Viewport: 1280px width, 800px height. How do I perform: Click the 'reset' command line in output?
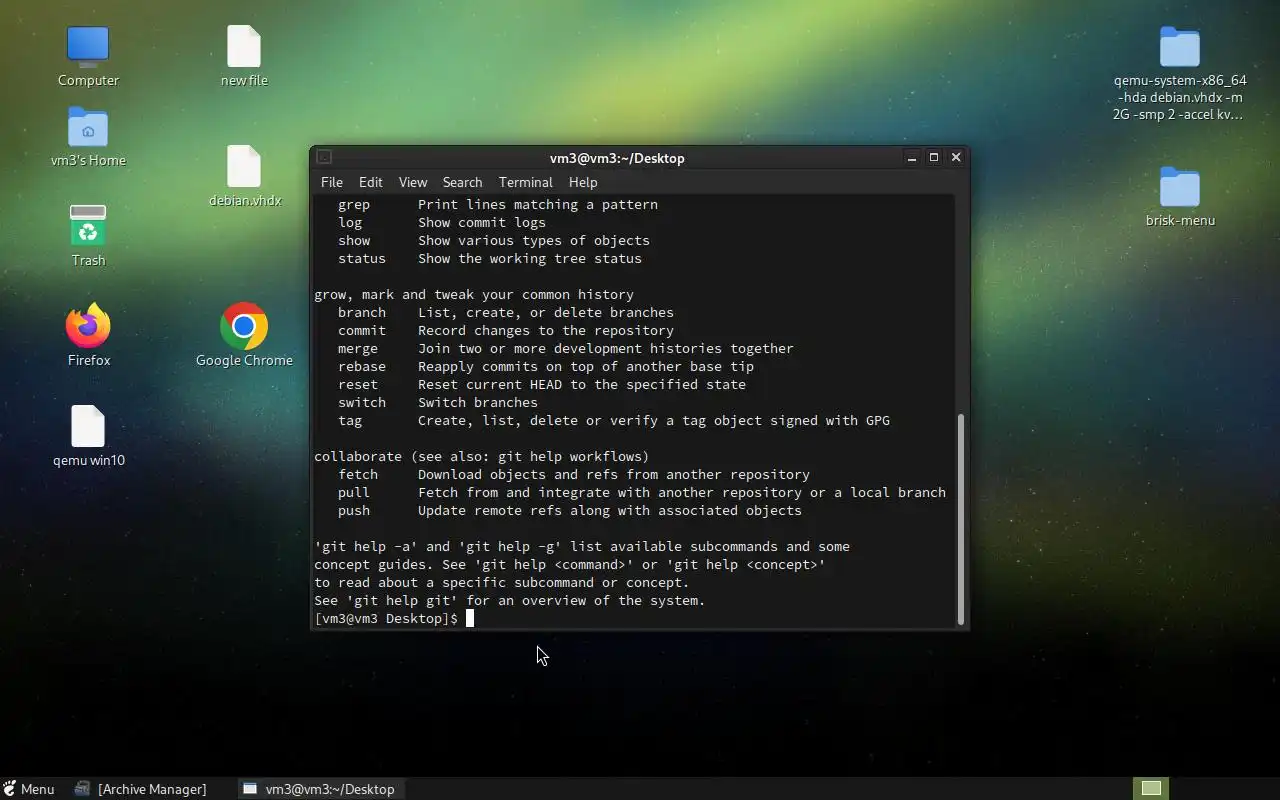(x=542, y=385)
